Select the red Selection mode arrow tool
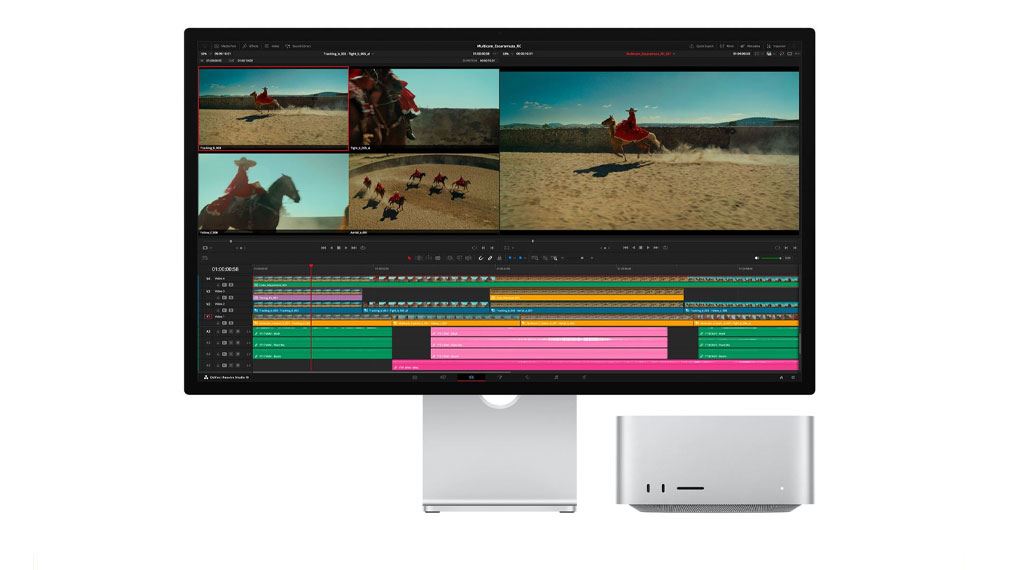 409,258
